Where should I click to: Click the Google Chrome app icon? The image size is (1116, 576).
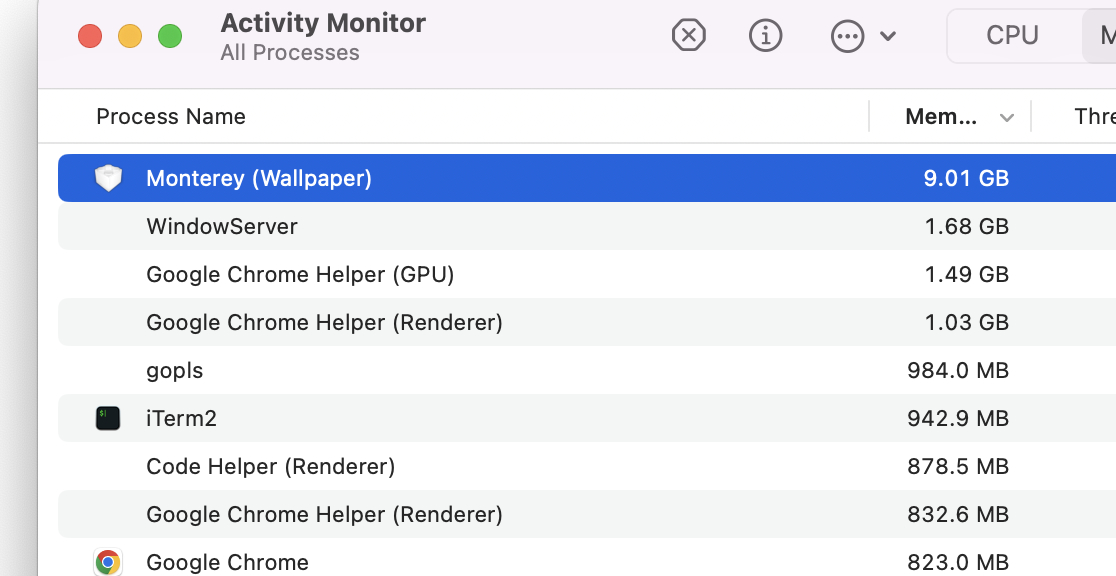[x=108, y=562]
